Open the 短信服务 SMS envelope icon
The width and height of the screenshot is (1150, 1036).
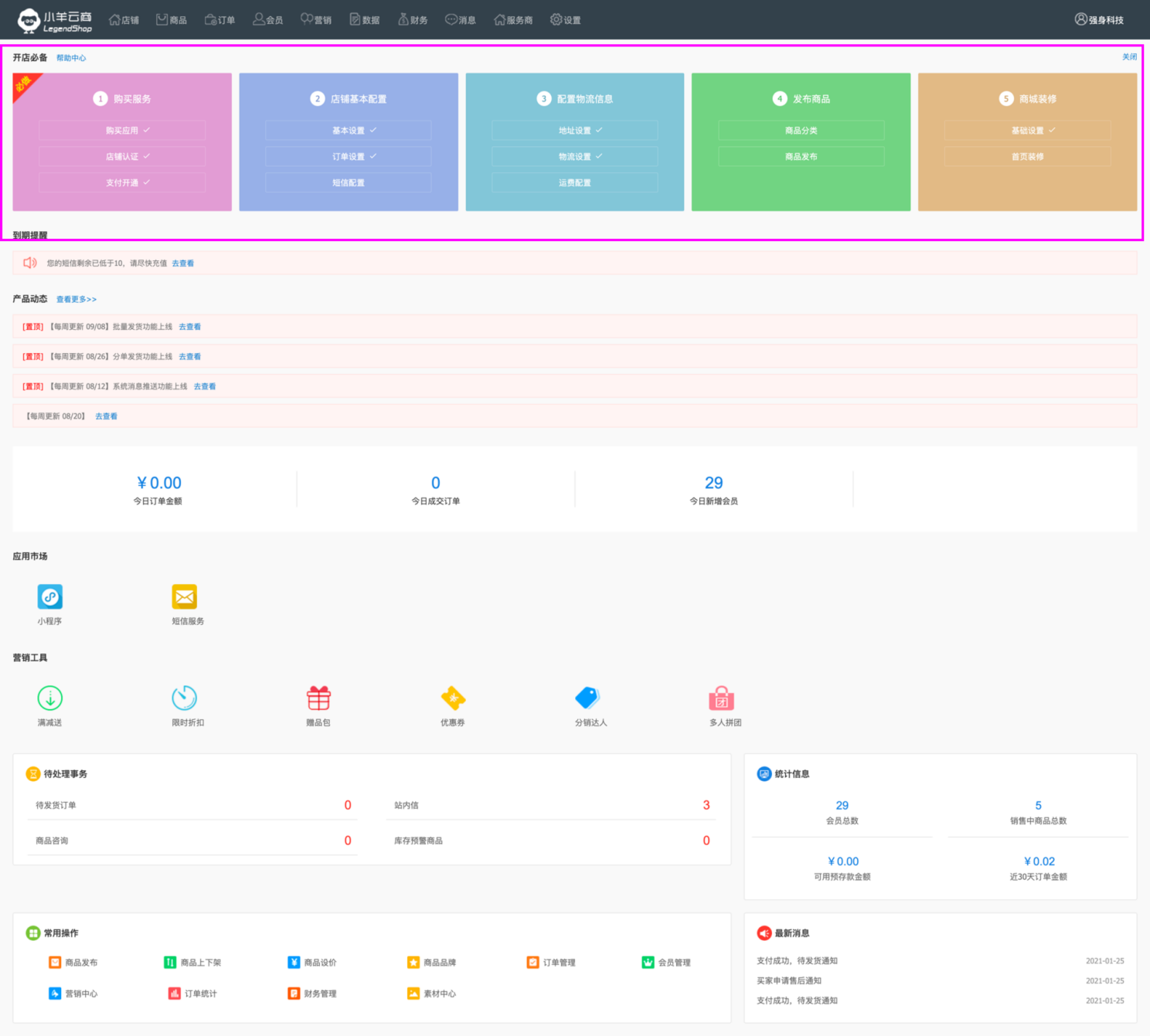pyautogui.click(x=184, y=597)
